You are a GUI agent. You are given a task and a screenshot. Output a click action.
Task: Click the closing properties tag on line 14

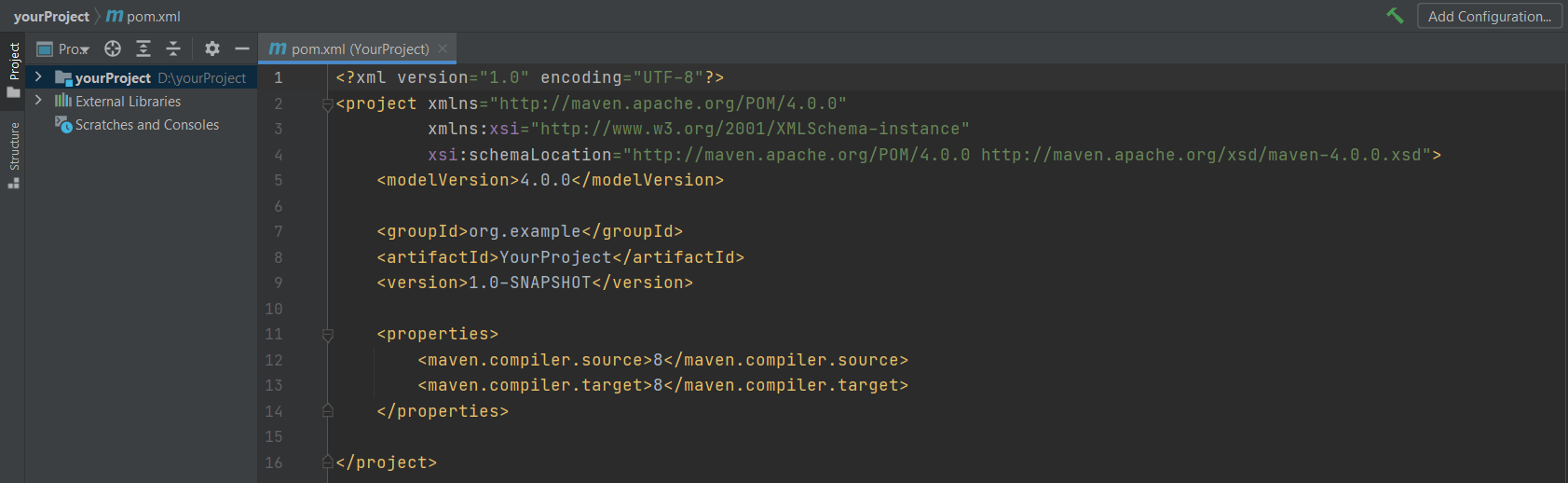443,411
